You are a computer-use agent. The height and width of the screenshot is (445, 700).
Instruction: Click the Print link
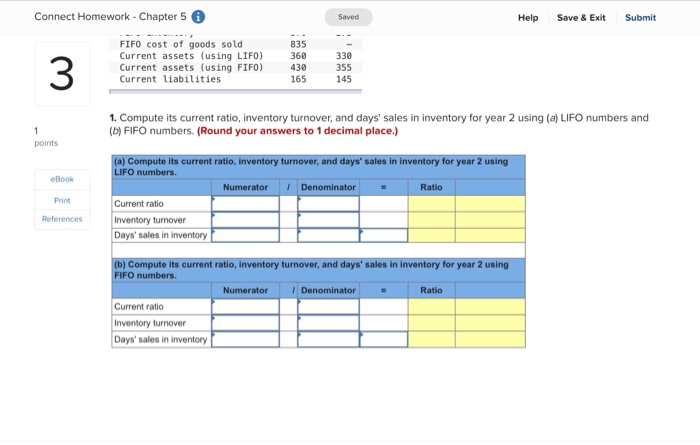[62, 200]
